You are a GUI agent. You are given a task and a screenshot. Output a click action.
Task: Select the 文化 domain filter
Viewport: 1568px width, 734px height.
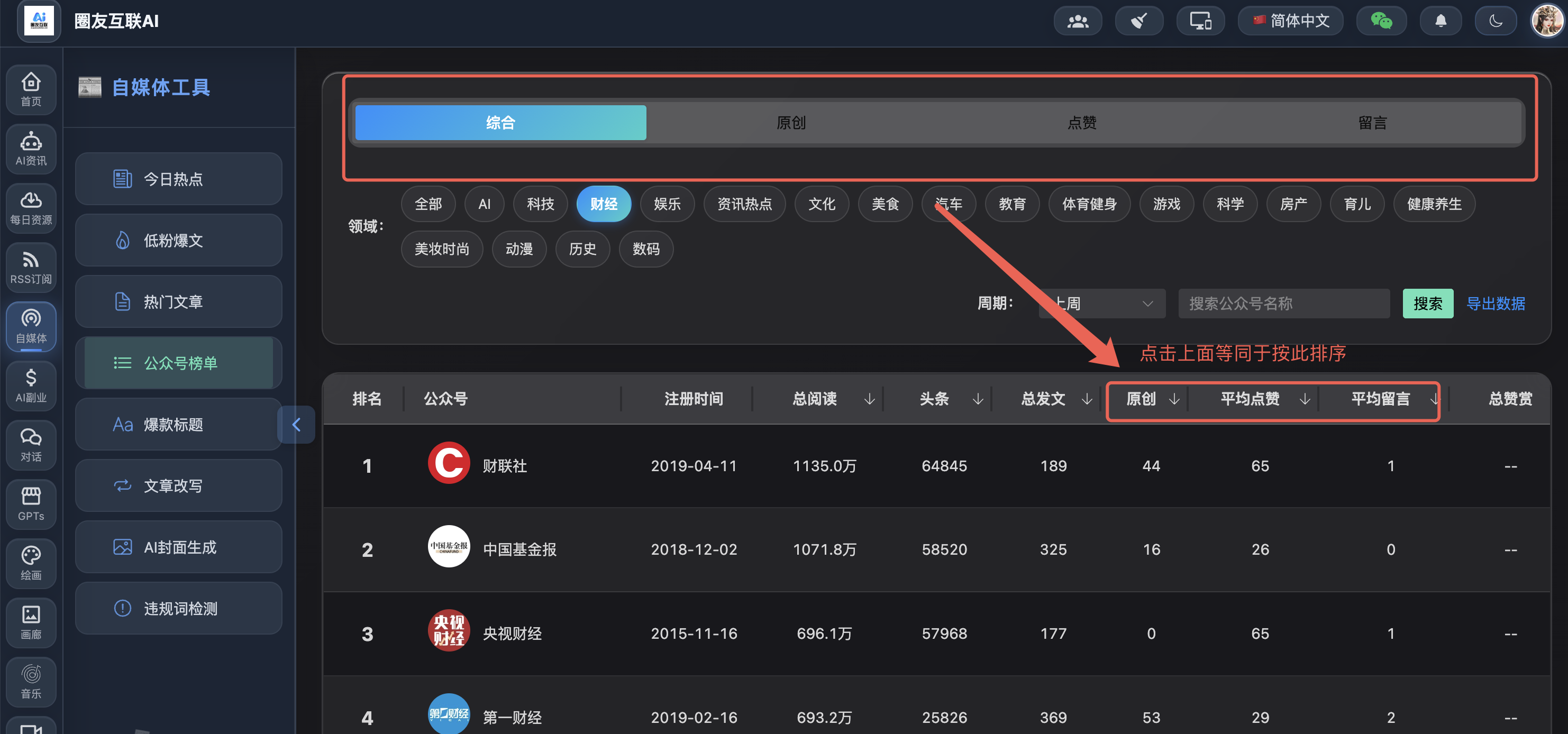(822, 204)
